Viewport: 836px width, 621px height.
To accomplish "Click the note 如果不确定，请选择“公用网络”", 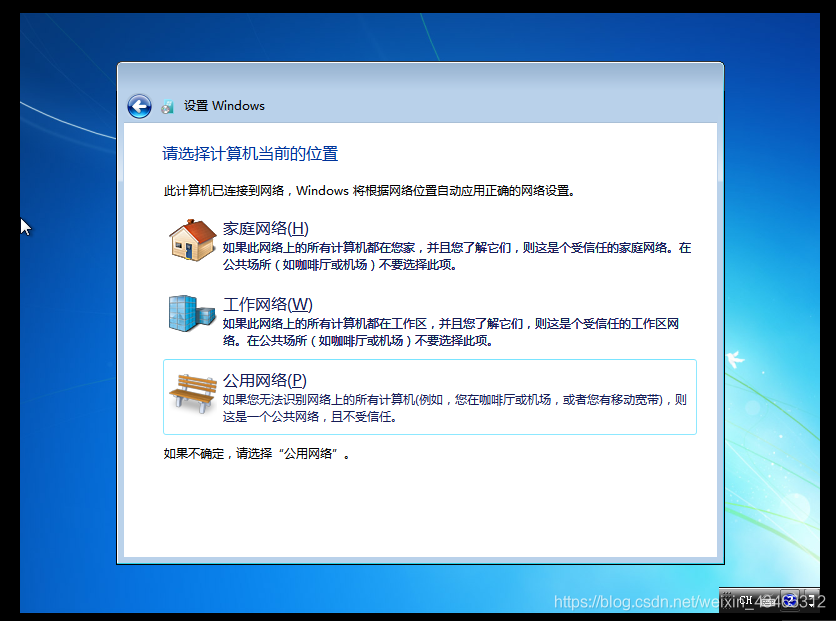I will point(256,454).
